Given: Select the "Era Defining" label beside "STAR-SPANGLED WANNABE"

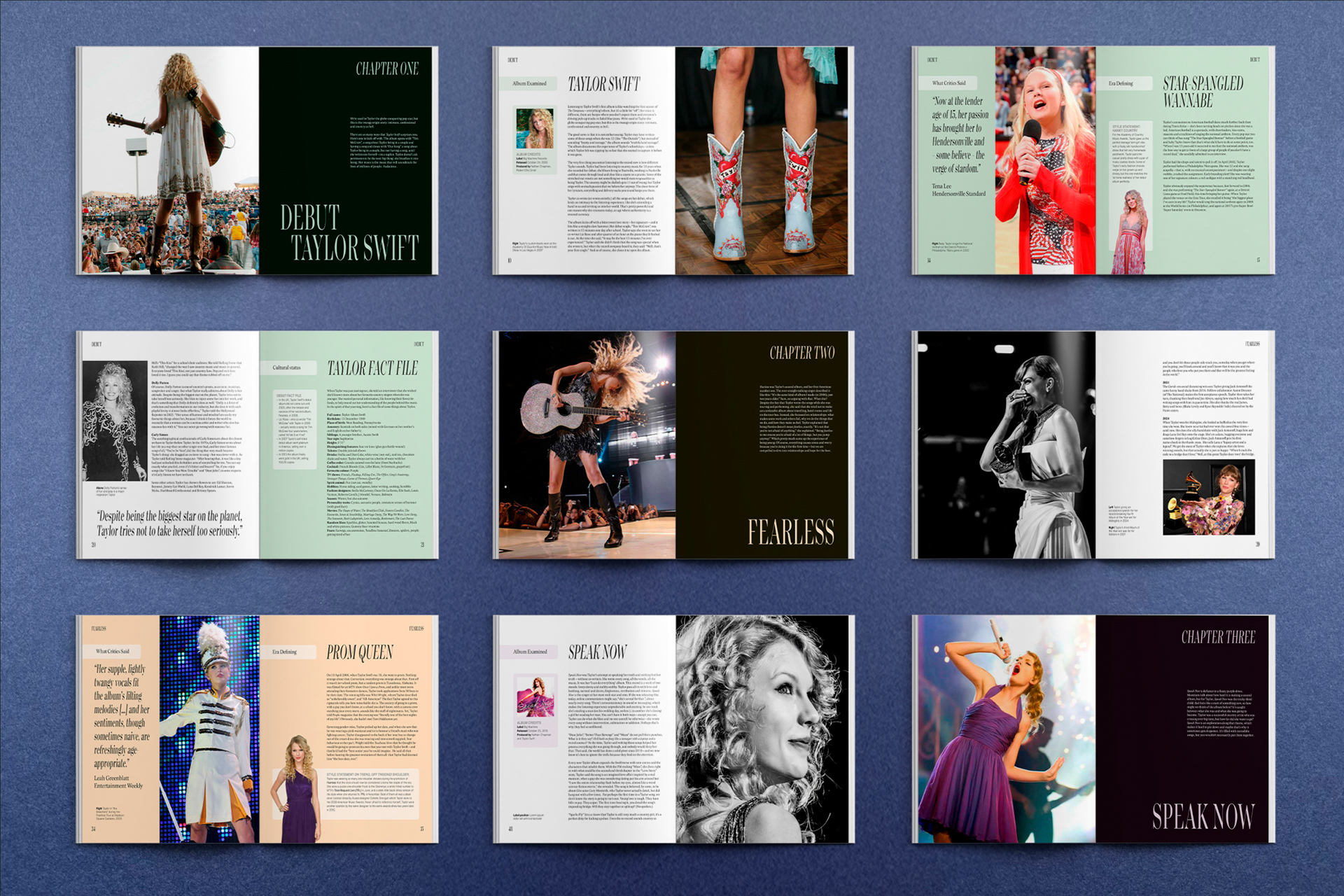Looking at the screenshot, I should [1120, 83].
